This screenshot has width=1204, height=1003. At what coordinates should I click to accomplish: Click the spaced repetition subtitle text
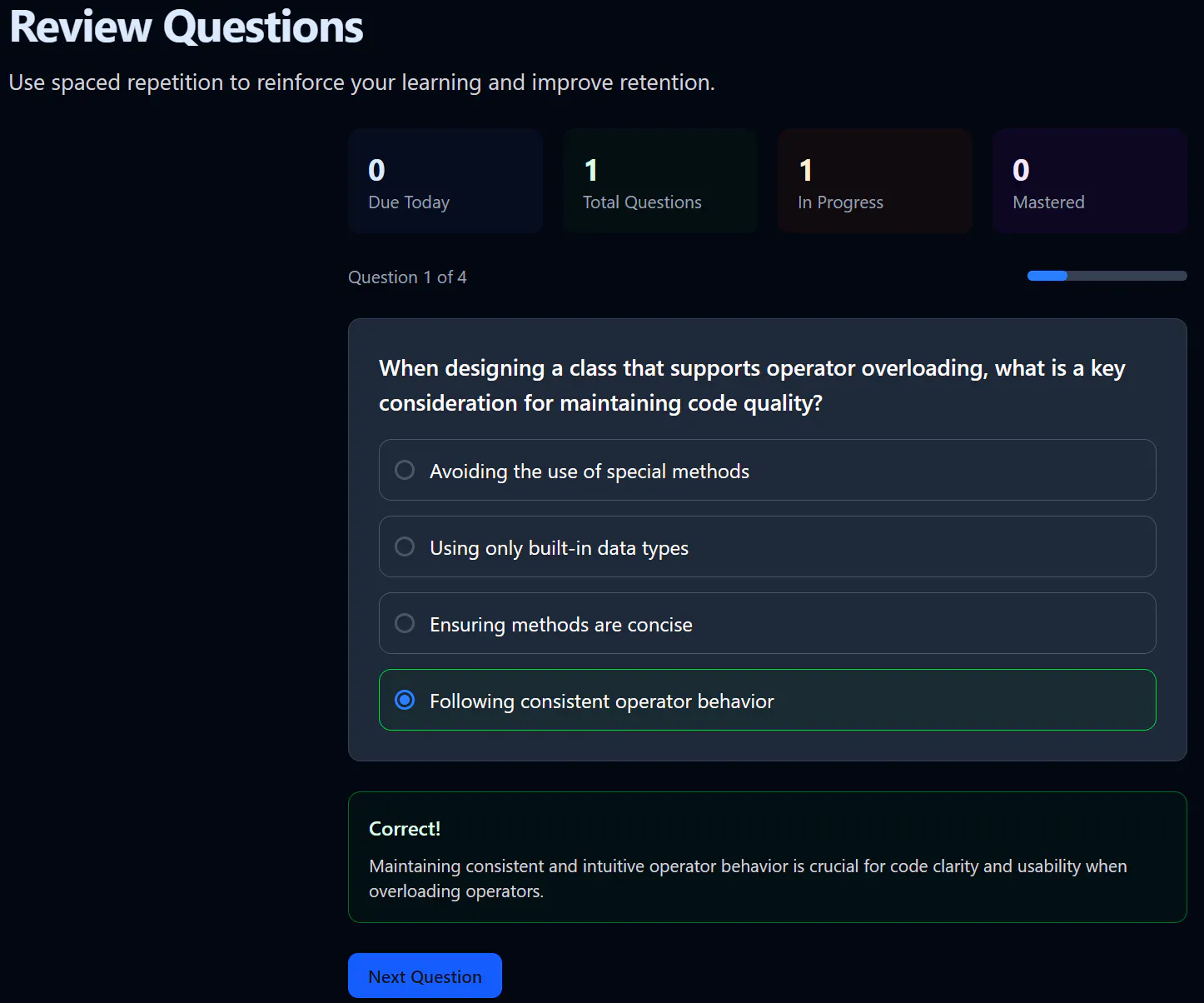click(362, 82)
